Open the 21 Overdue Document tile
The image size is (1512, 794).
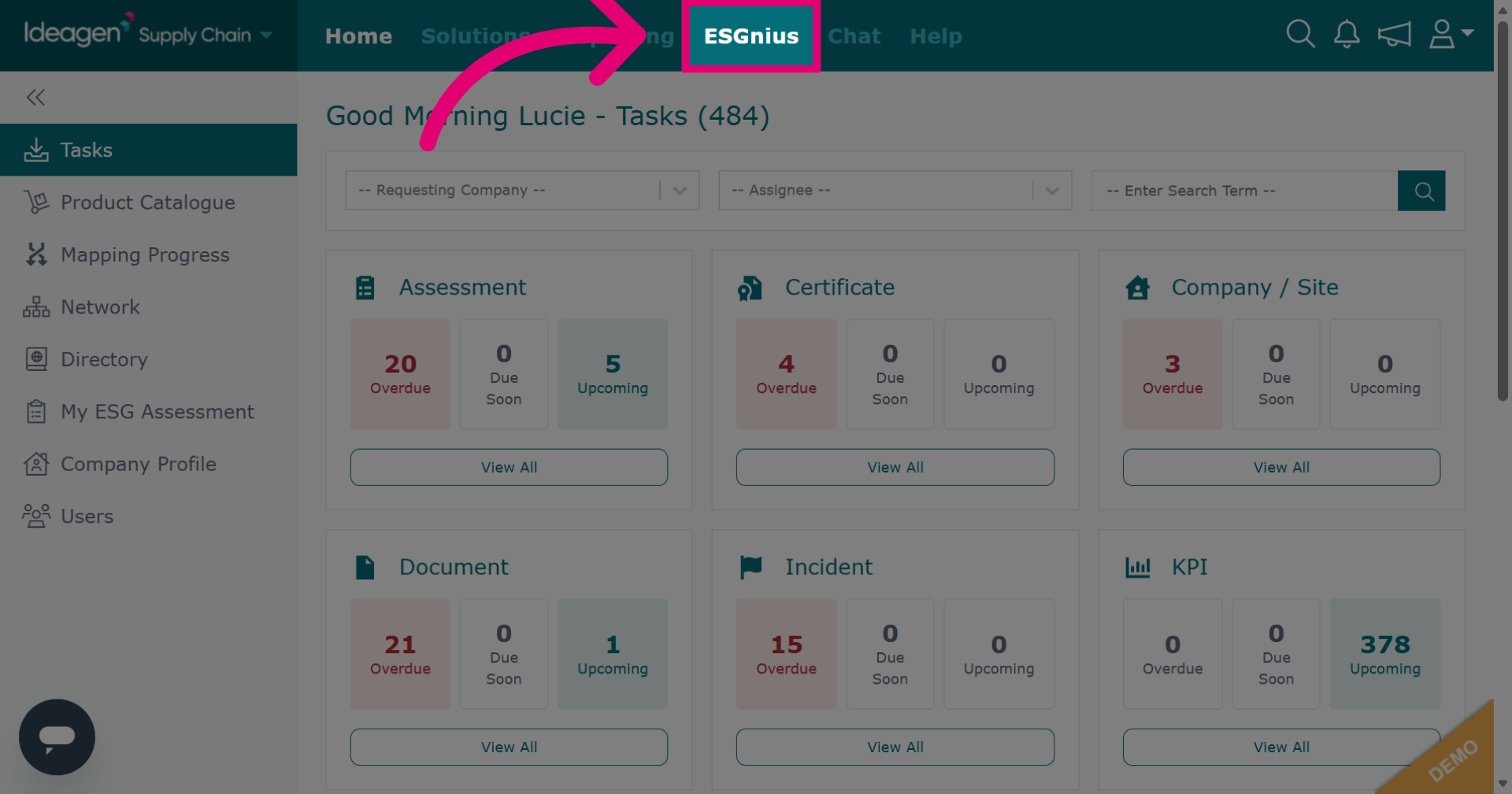(x=400, y=654)
